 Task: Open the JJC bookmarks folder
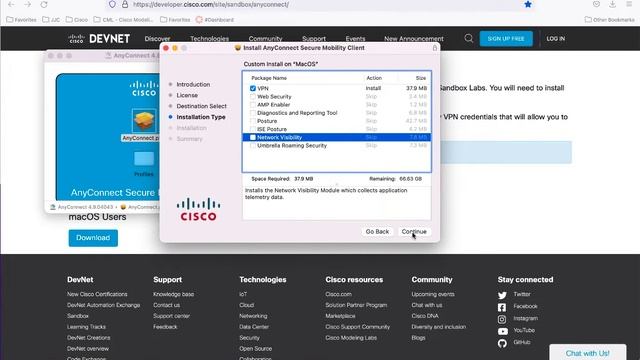click(51, 20)
